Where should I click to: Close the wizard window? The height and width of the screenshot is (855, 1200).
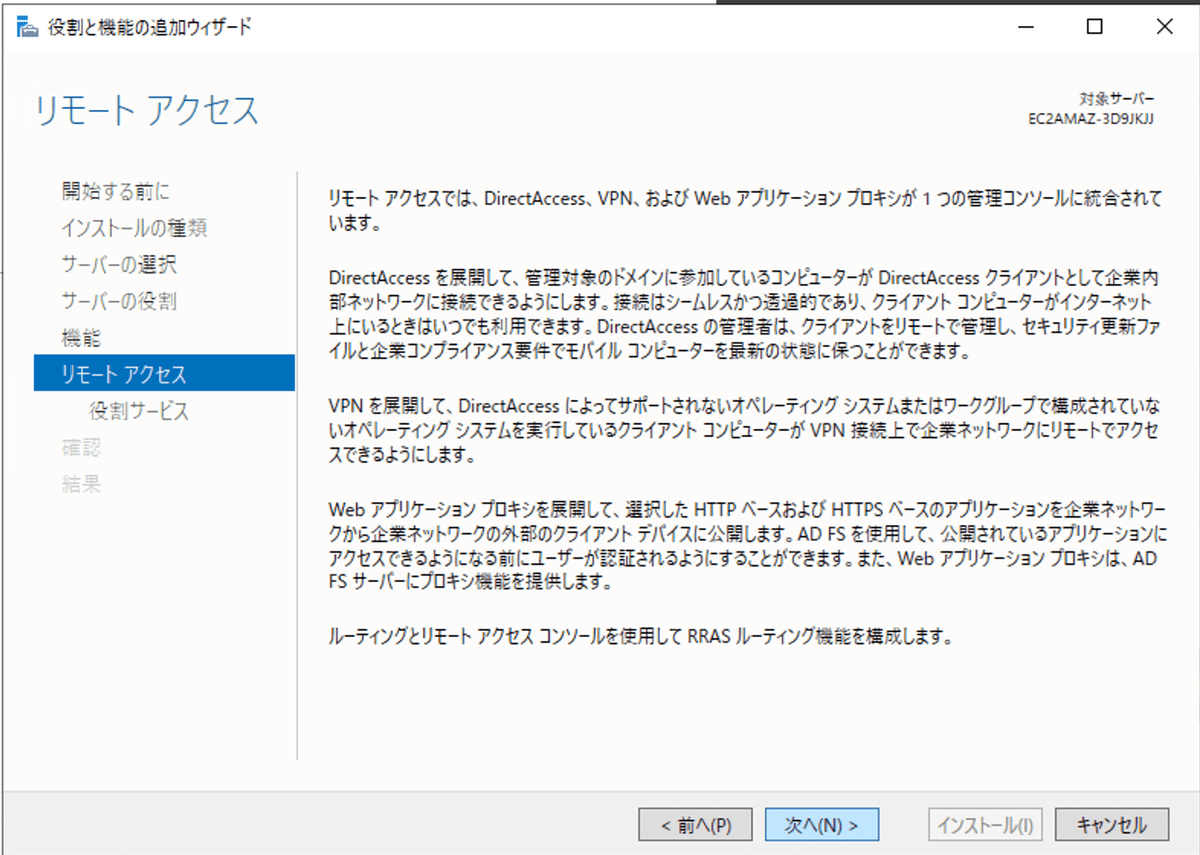coord(1163,27)
